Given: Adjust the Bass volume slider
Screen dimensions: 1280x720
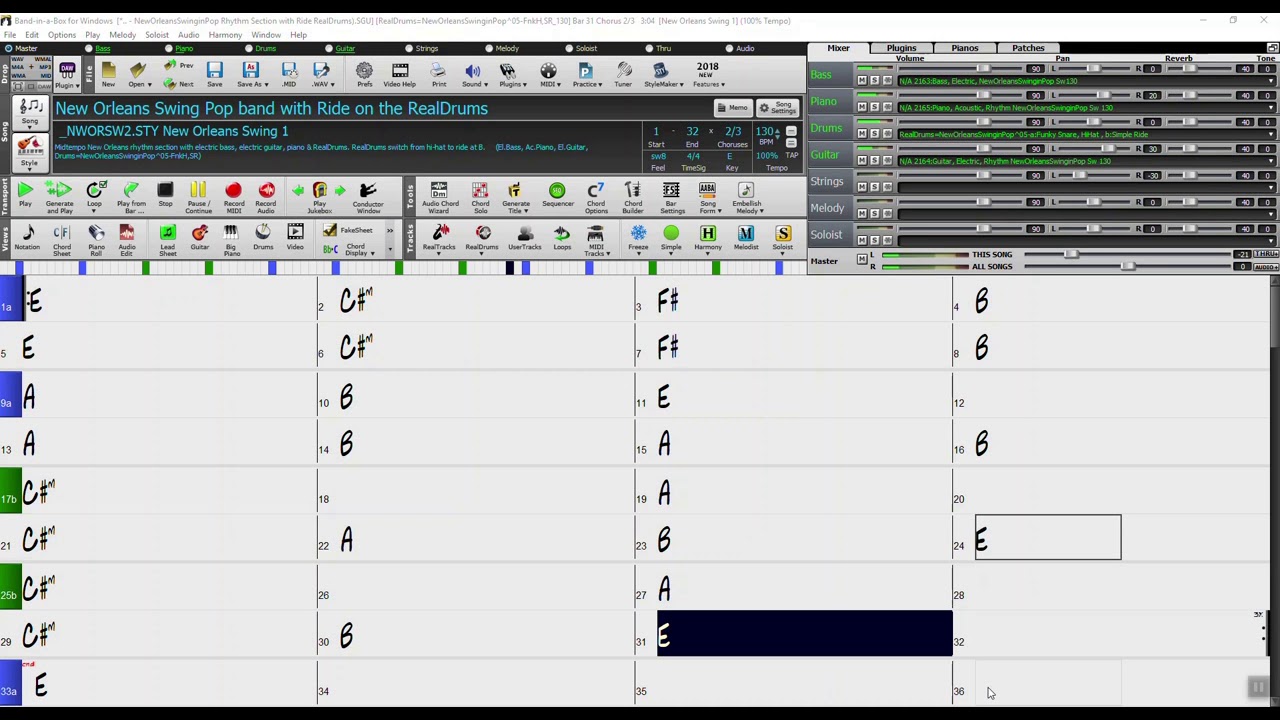Looking at the screenshot, I should coord(983,68).
